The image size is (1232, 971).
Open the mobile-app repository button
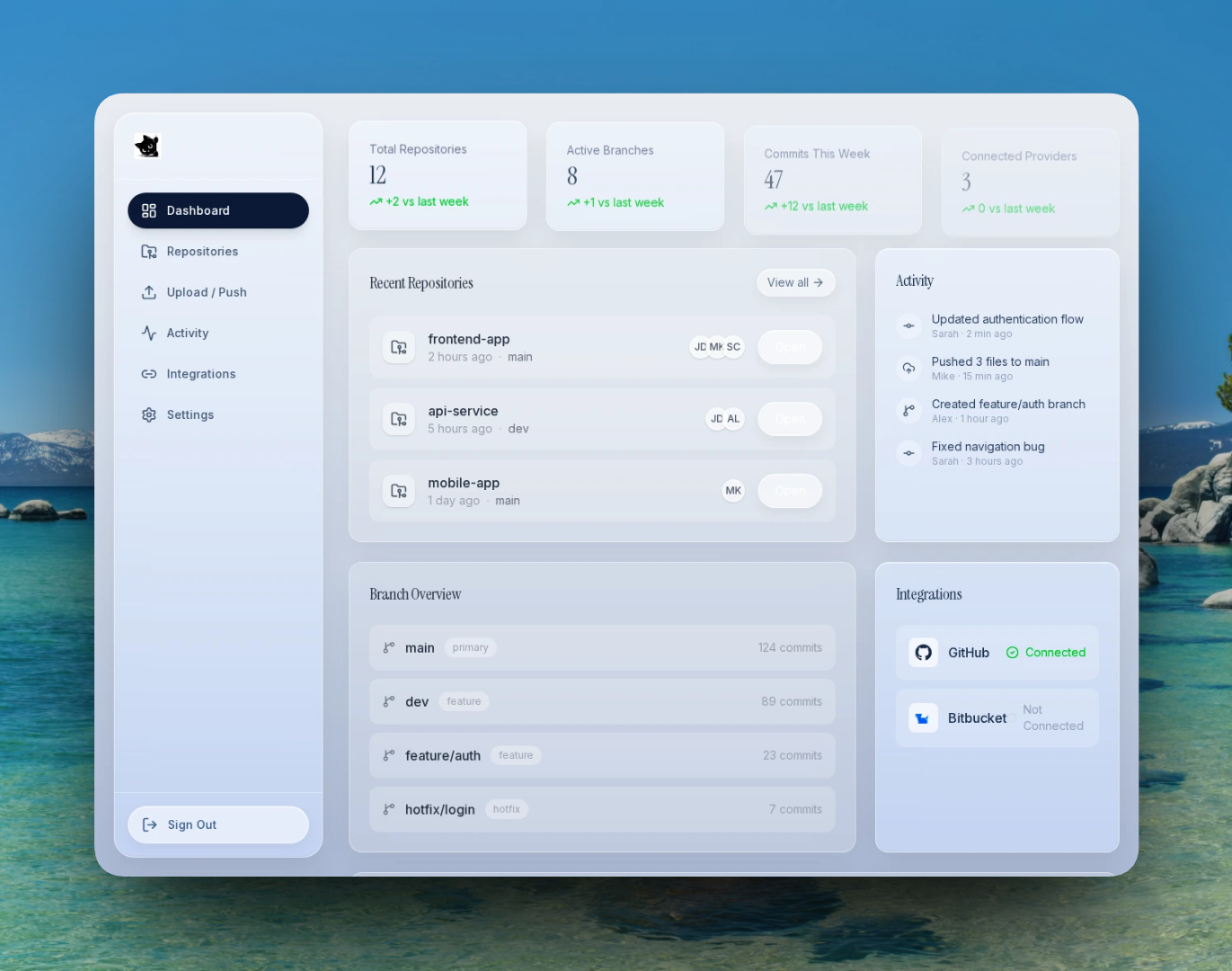pyautogui.click(x=790, y=491)
